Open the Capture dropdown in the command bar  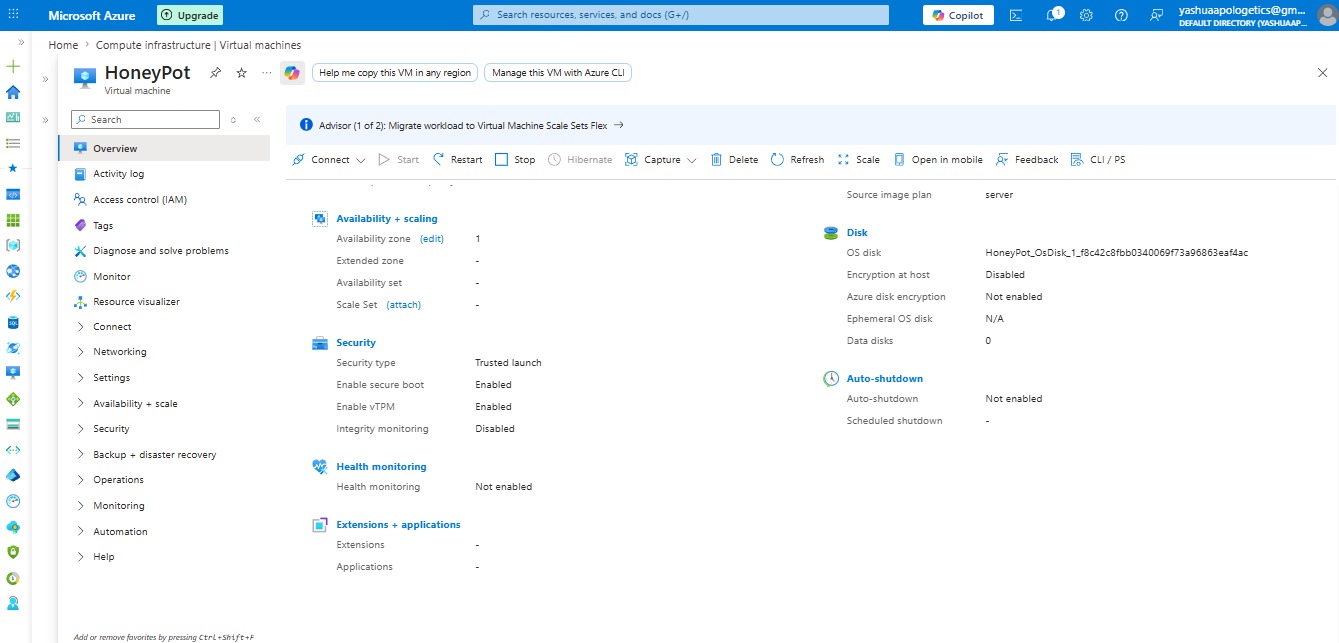pos(661,160)
